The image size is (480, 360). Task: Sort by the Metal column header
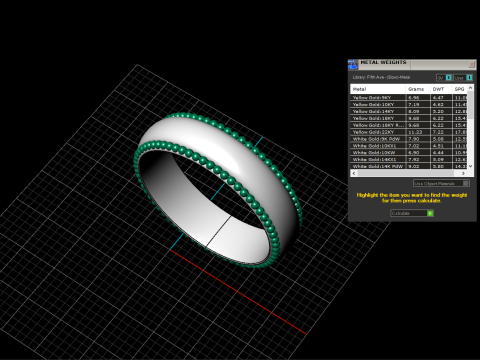tap(378, 89)
